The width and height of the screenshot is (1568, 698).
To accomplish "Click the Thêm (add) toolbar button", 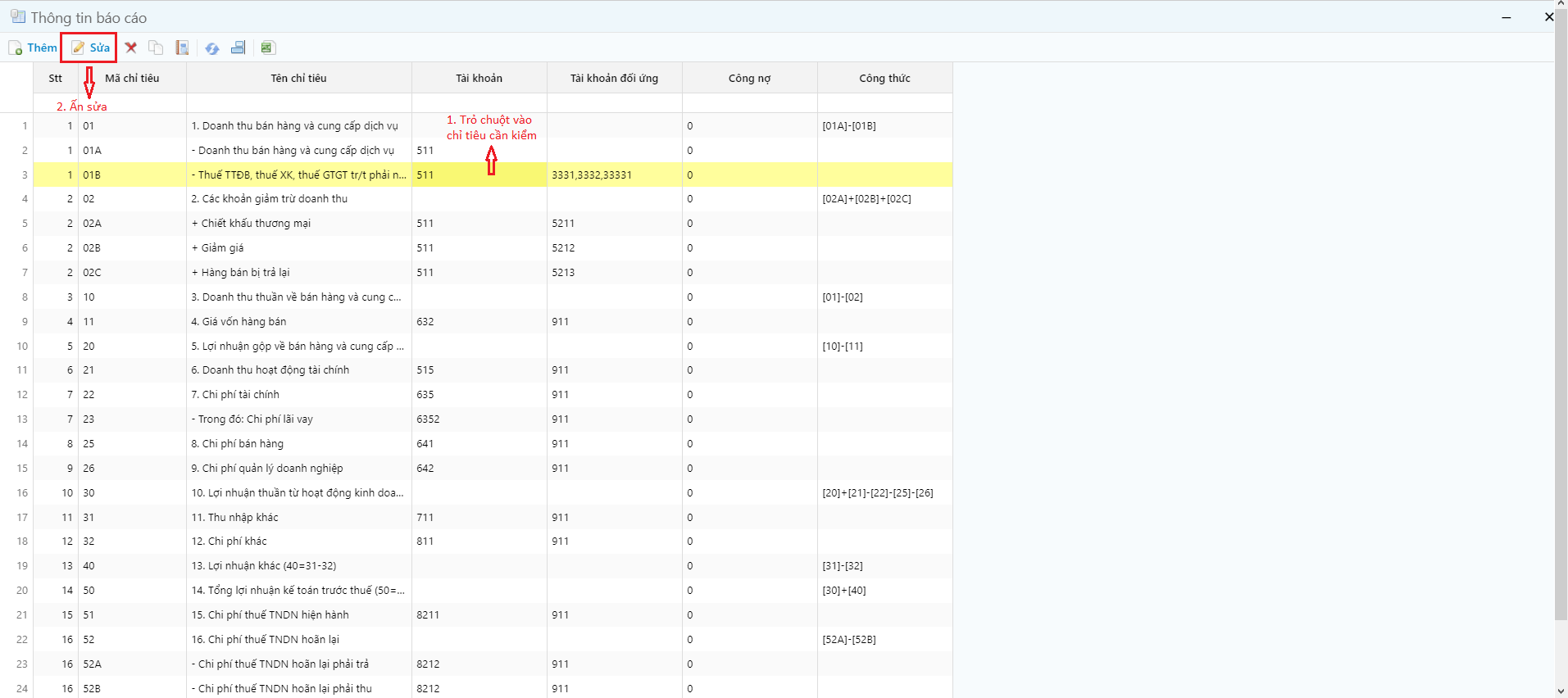I will [x=33, y=48].
